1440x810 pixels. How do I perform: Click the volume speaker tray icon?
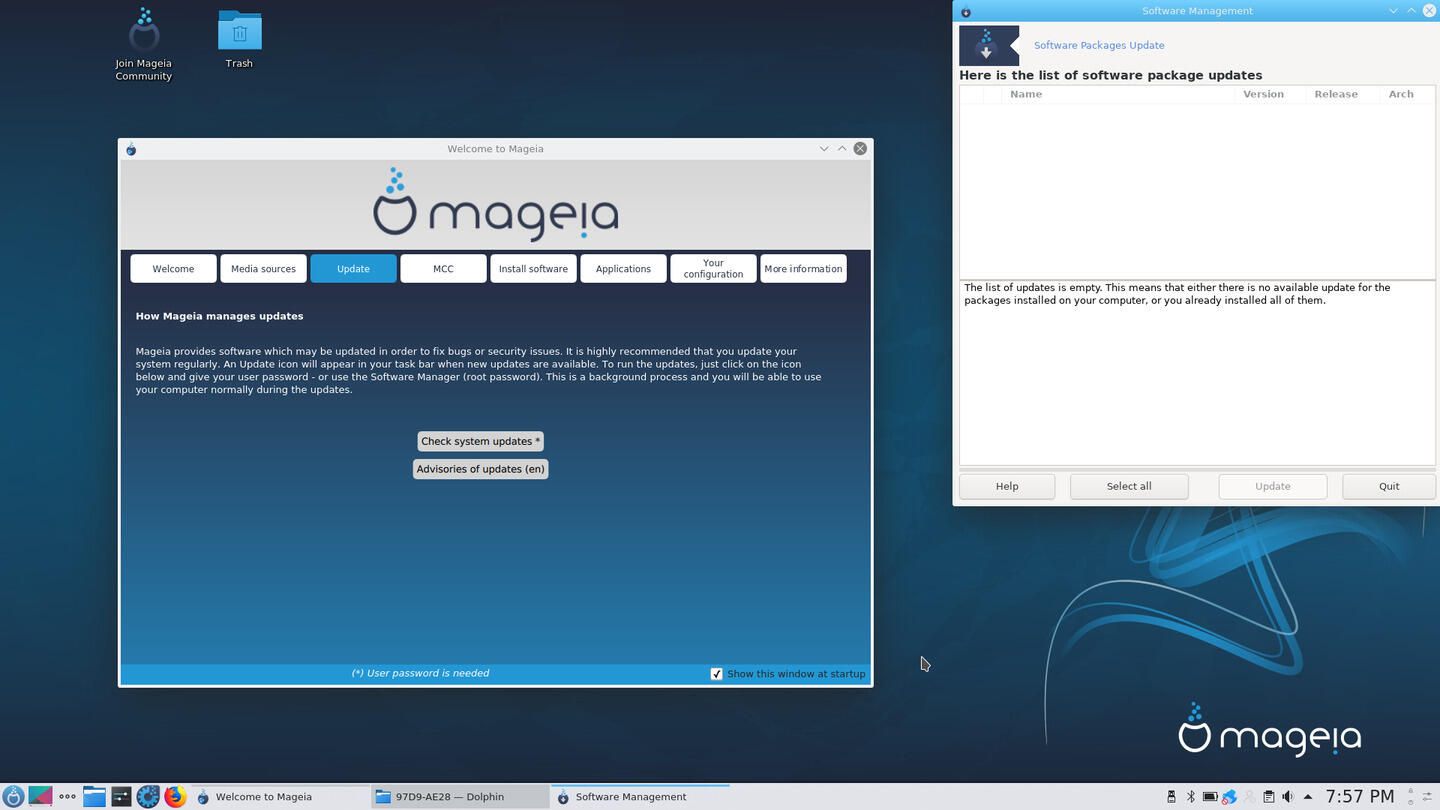pos(1288,797)
